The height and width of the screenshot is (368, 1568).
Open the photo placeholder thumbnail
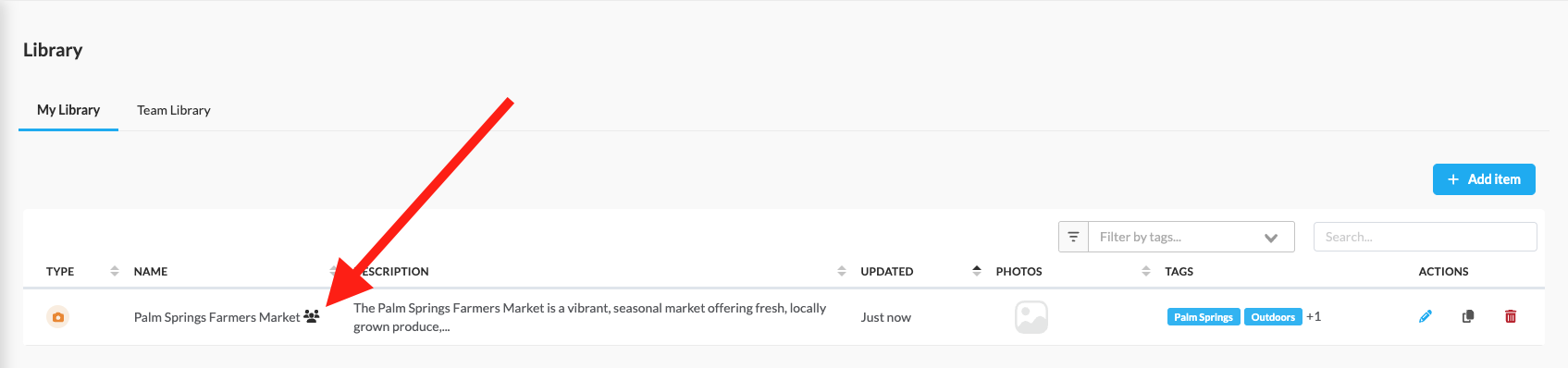click(1031, 317)
